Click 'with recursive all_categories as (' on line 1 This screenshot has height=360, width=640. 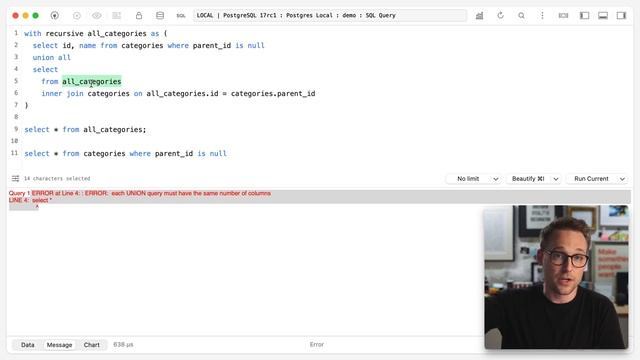[x=96, y=33]
